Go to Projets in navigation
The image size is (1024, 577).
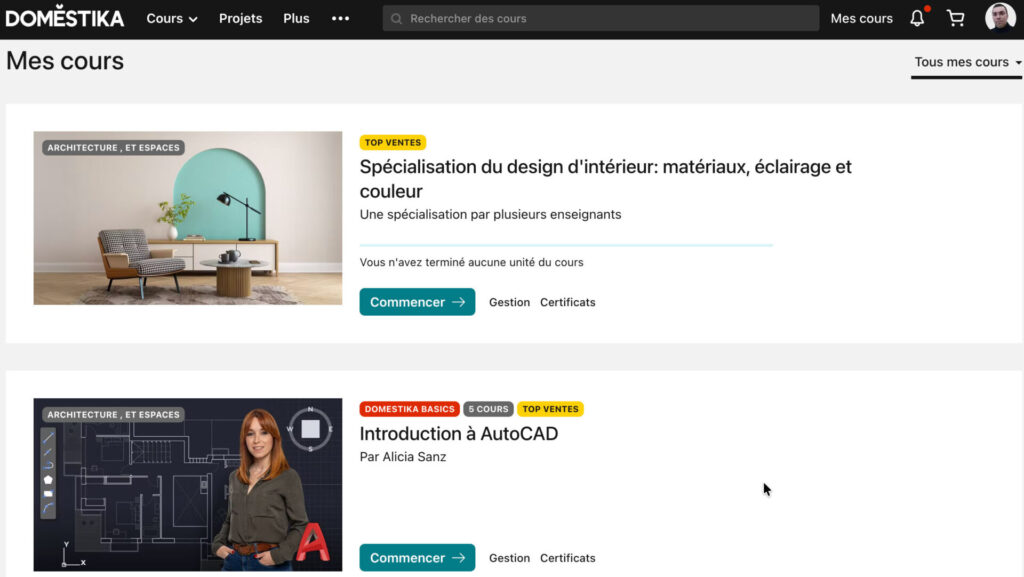tap(240, 18)
